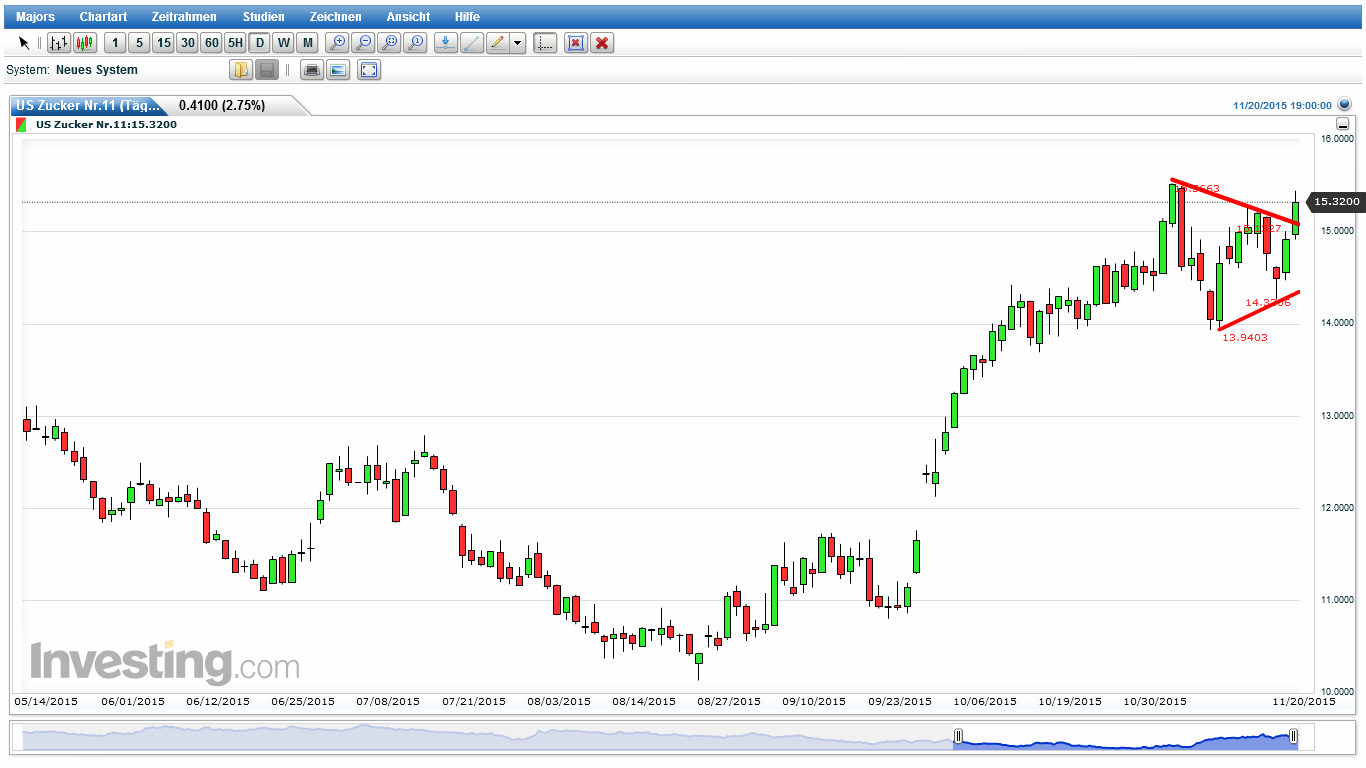Screen dimensions: 1366x768
Task: Click the navigator overview area before selection
Action: [488, 738]
